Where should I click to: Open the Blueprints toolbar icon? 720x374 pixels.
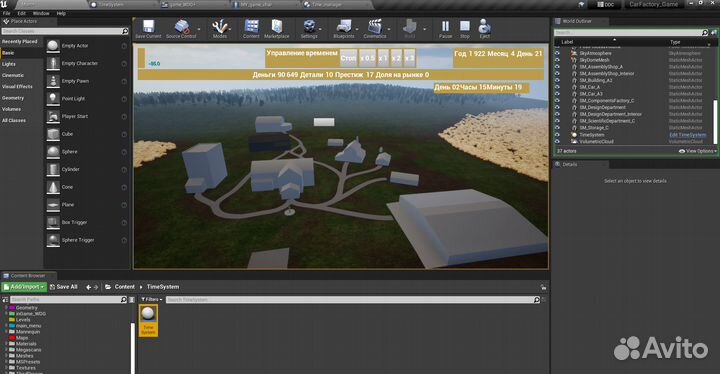pos(343,29)
